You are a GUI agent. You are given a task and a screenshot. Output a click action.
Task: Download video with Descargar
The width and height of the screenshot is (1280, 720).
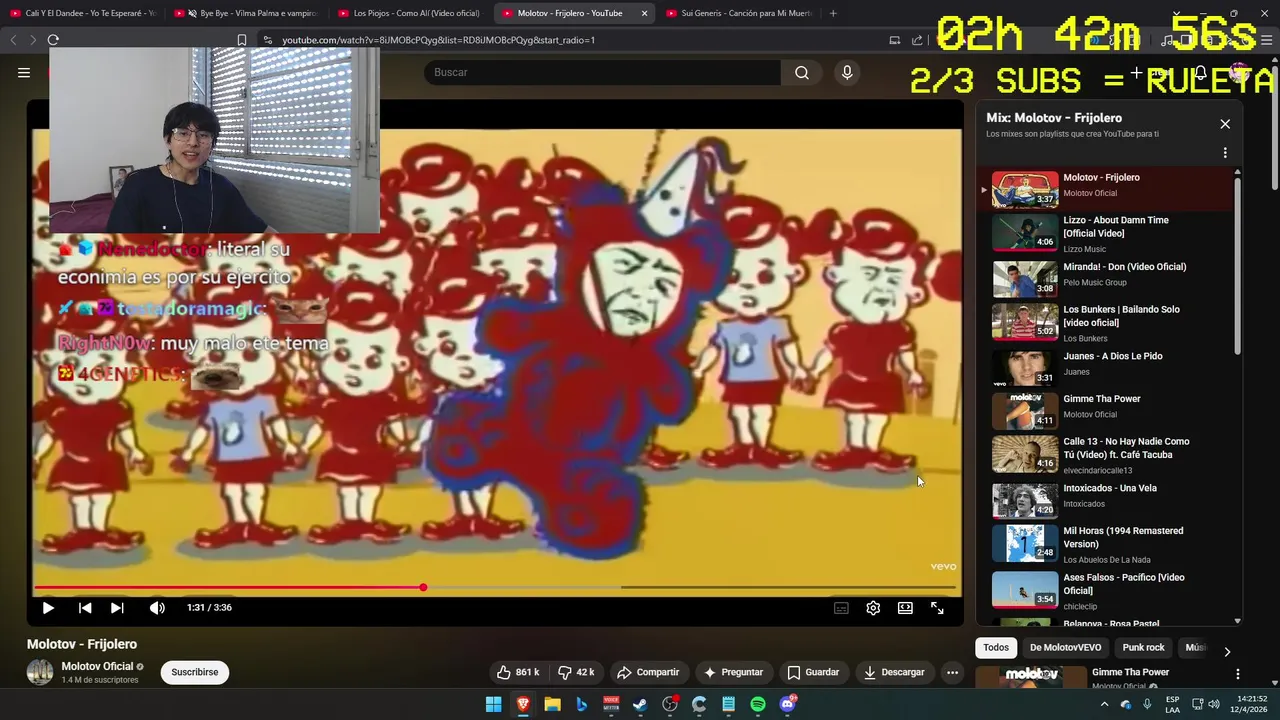(894, 672)
